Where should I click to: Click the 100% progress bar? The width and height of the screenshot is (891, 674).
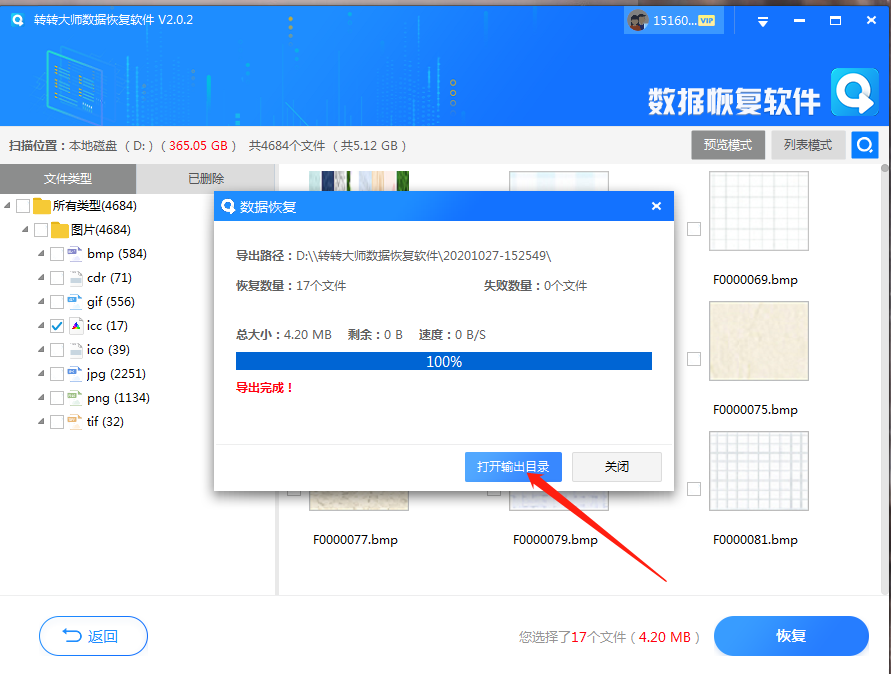(443, 361)
